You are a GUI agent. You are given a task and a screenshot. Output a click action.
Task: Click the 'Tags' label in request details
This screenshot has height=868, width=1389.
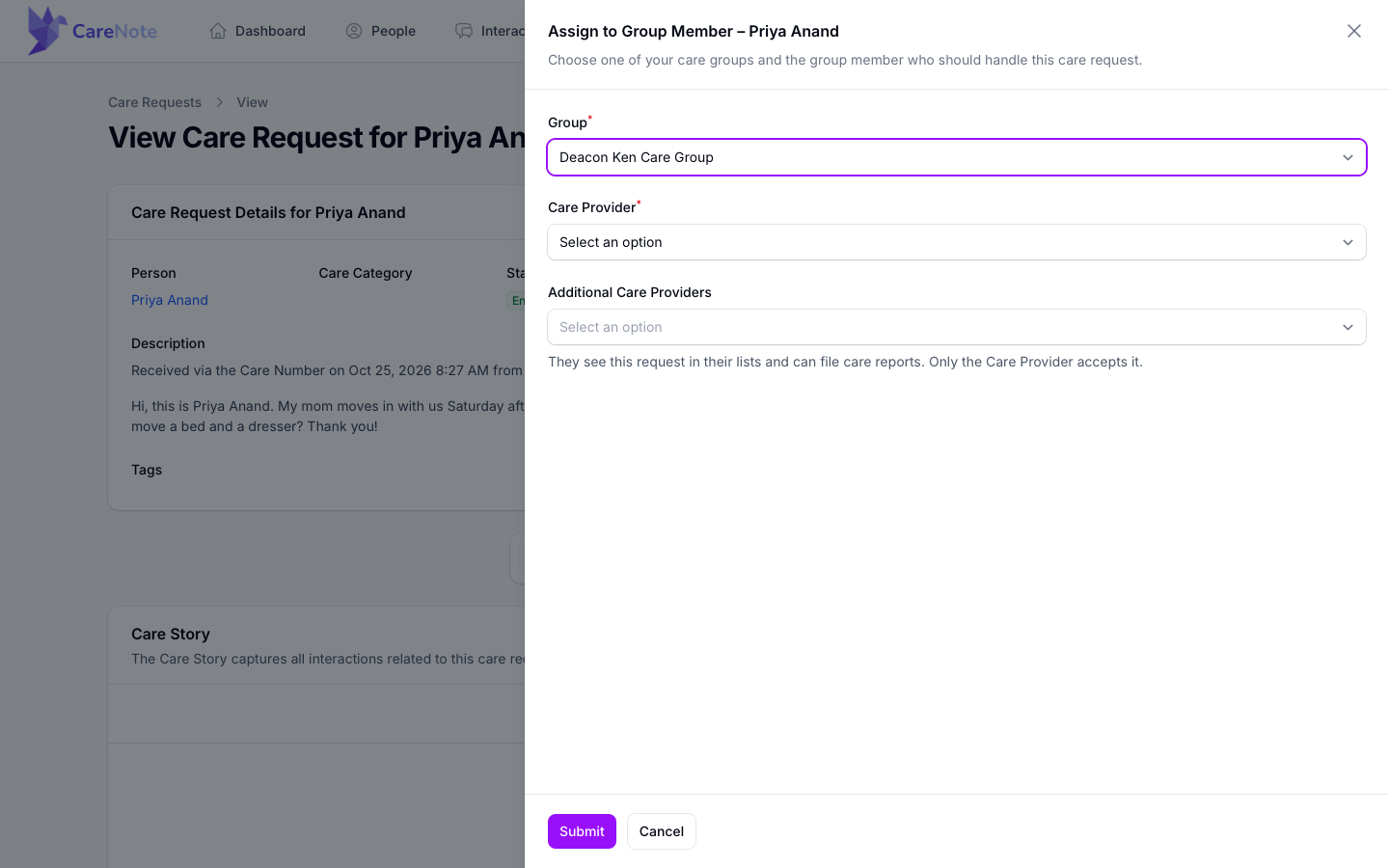click(x=147, y=470)
